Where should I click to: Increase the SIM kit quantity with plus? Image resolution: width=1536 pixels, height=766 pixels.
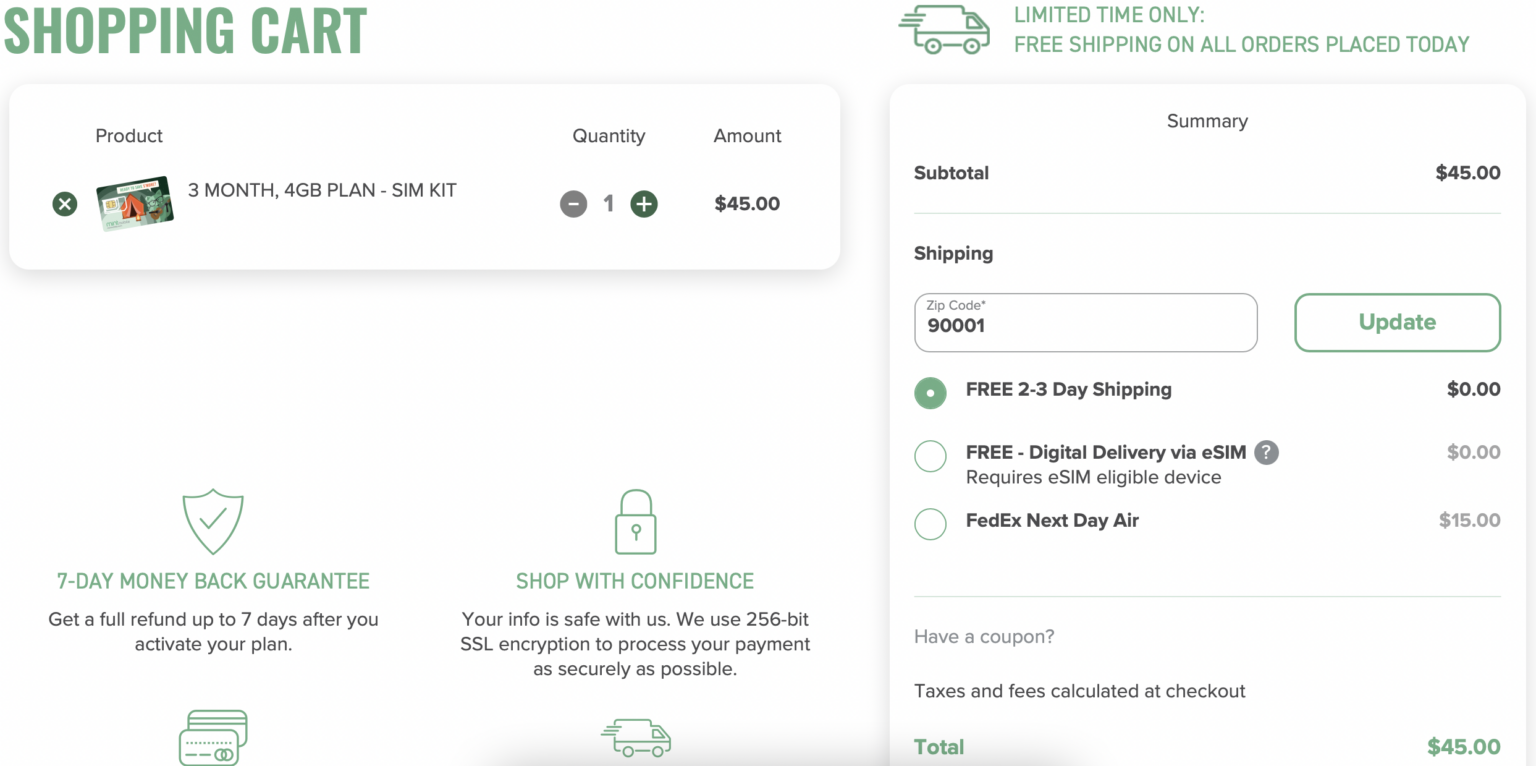(x=644, y=204)
